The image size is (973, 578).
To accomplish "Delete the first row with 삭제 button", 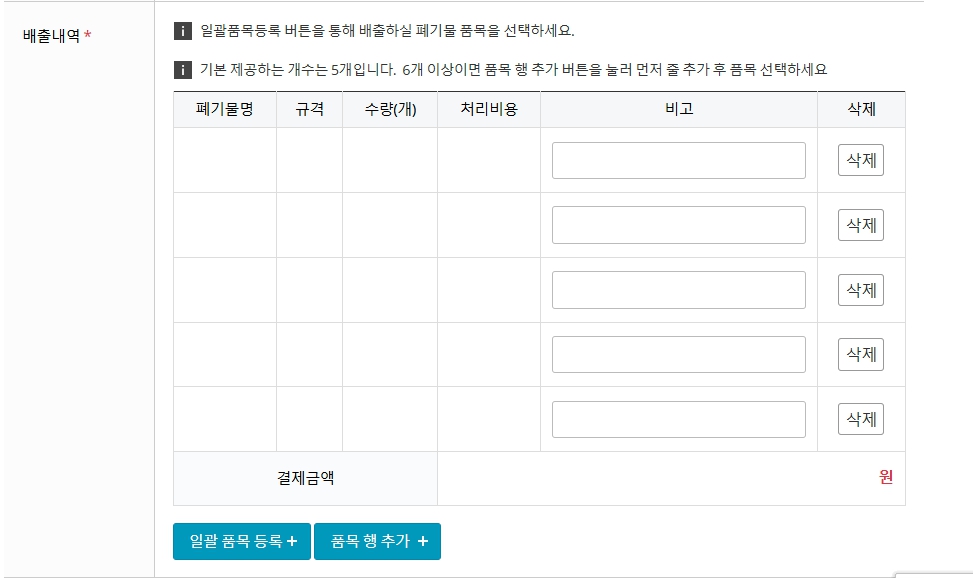I will pyautogui.click(x=861, y=160).
